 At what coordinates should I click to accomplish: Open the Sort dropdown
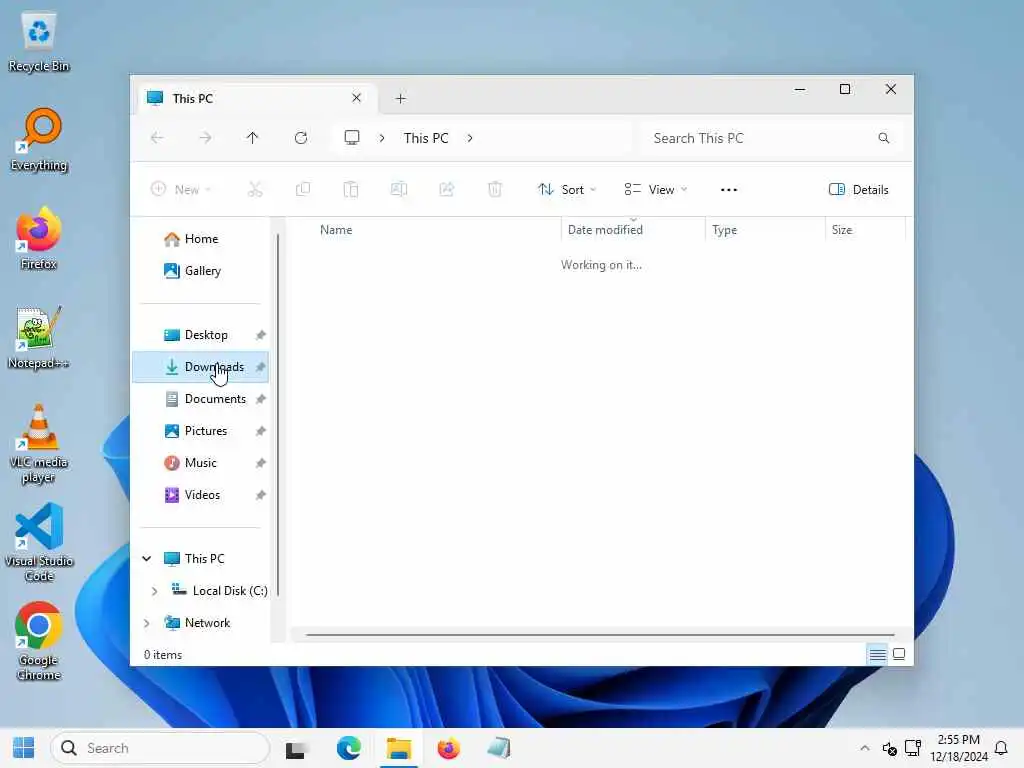point(567,189)
